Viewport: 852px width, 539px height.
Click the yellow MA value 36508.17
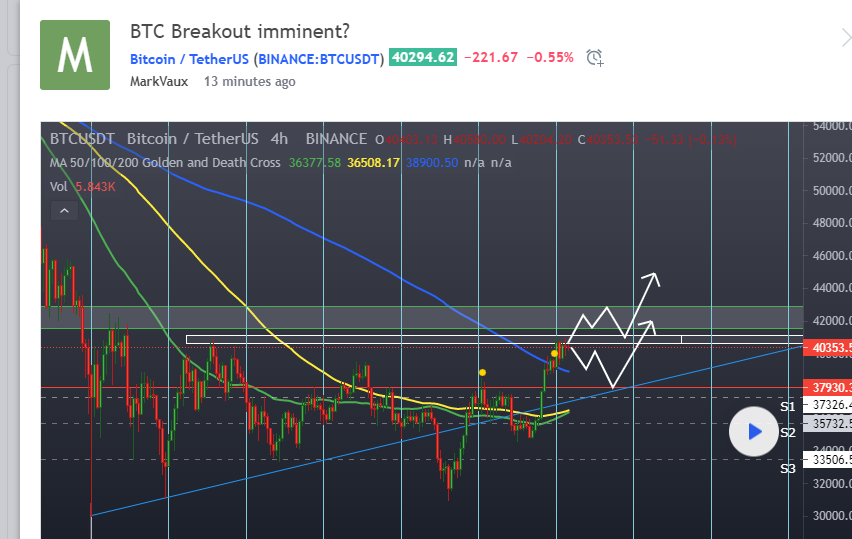[373, 162]
